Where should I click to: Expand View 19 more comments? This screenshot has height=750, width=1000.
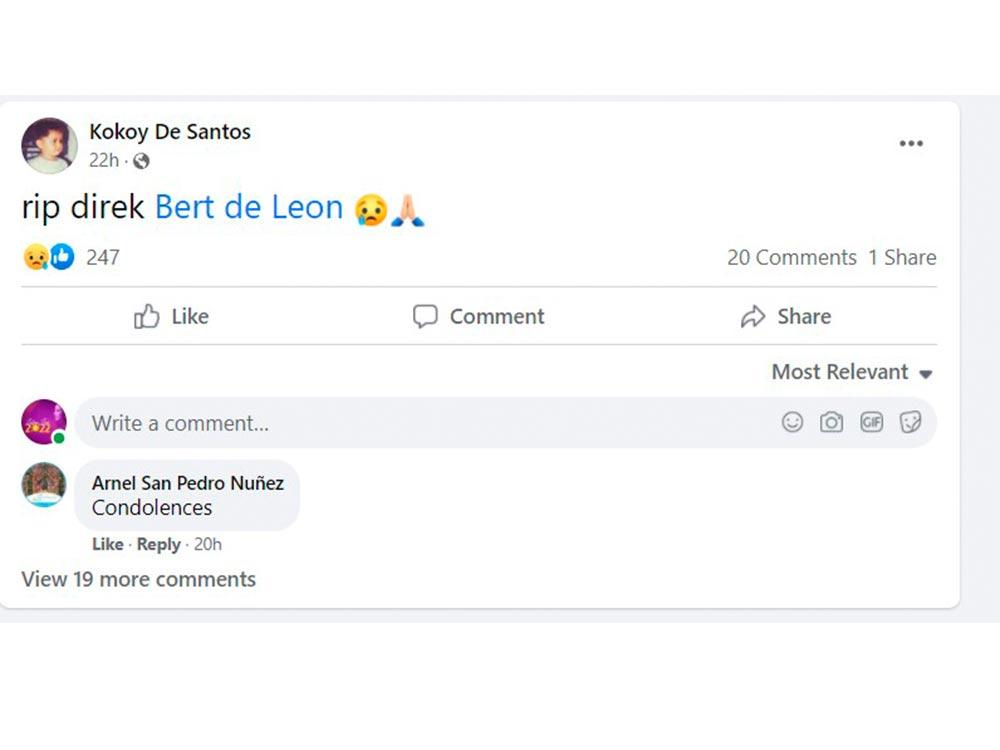coord(138,579)
